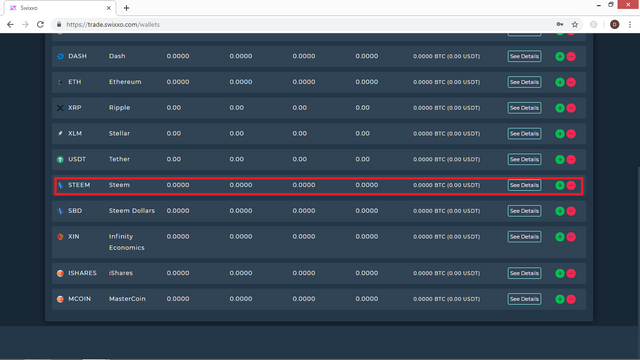This screenshot has width=640, height=360.
Task: Open the saved passwords key icon
Action: 560,24
